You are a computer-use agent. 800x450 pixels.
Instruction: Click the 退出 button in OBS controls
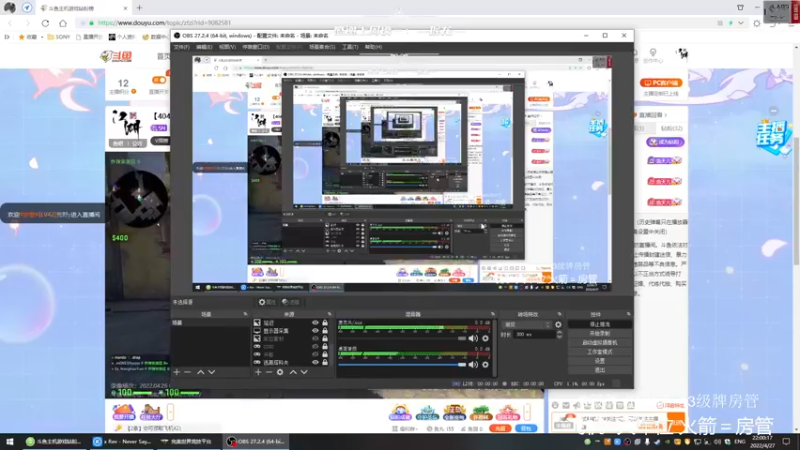coord(599,370)
